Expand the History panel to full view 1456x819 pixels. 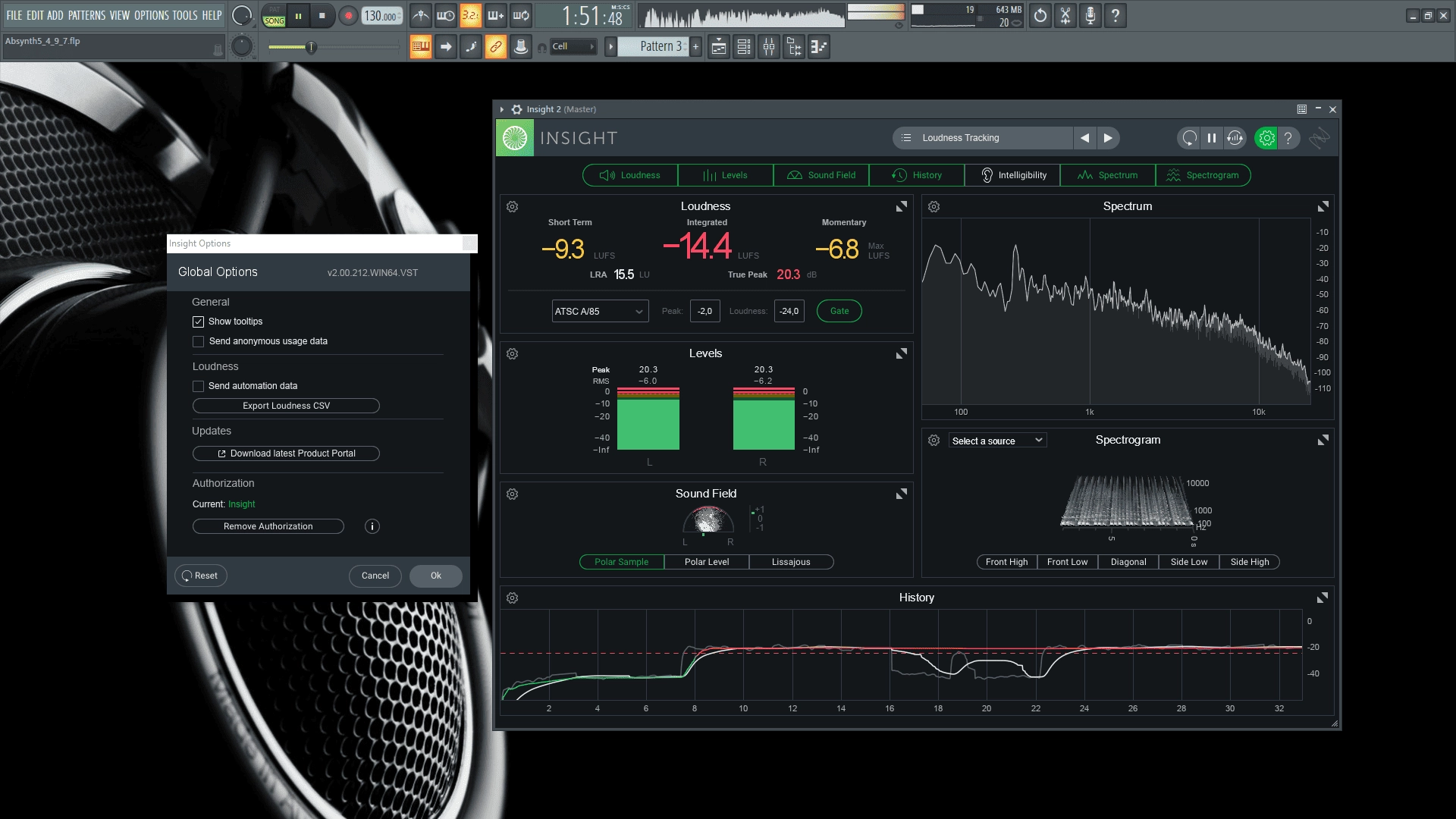[1323, 598]
